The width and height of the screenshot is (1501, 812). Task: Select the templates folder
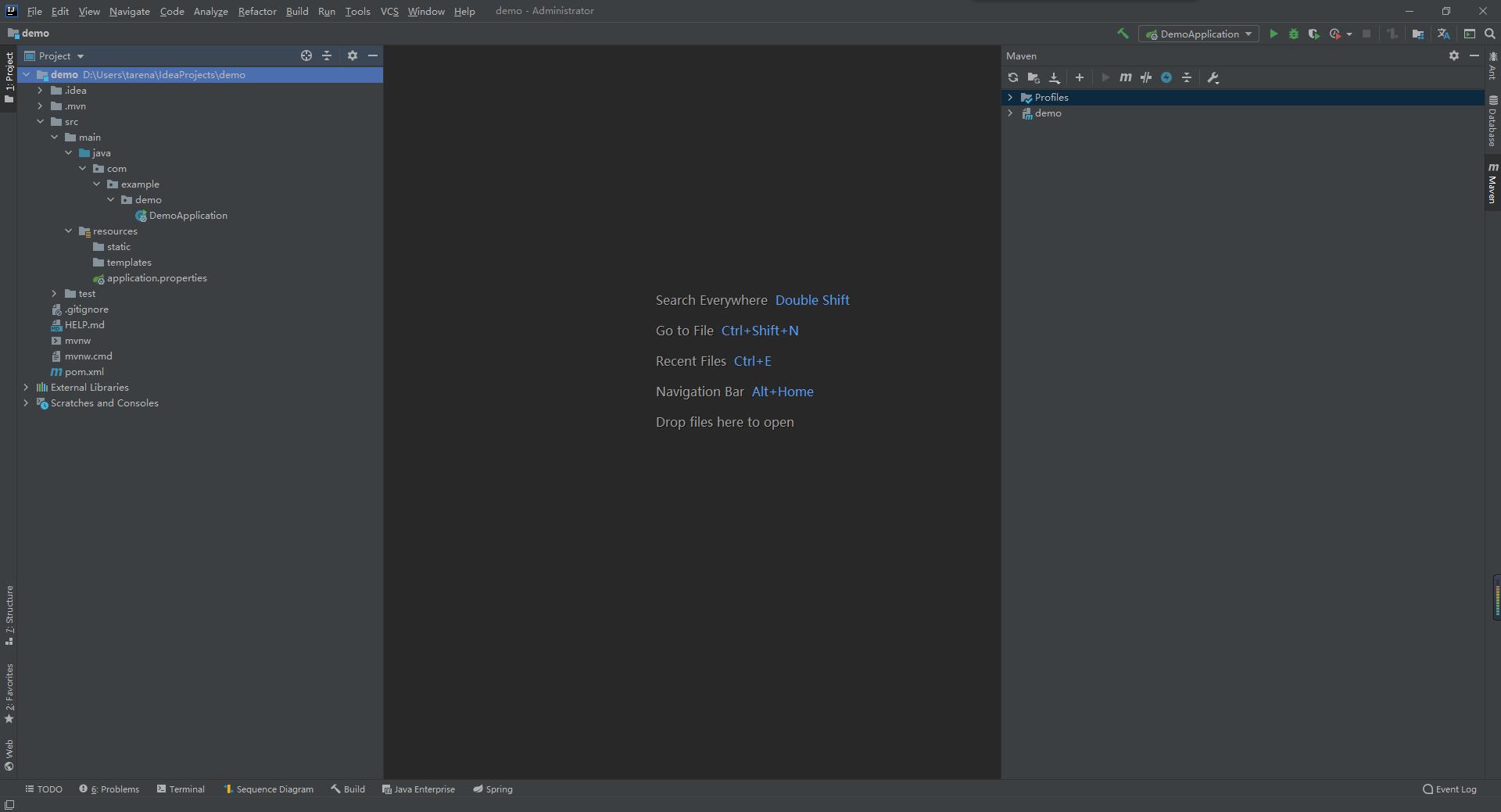[122, 263]
